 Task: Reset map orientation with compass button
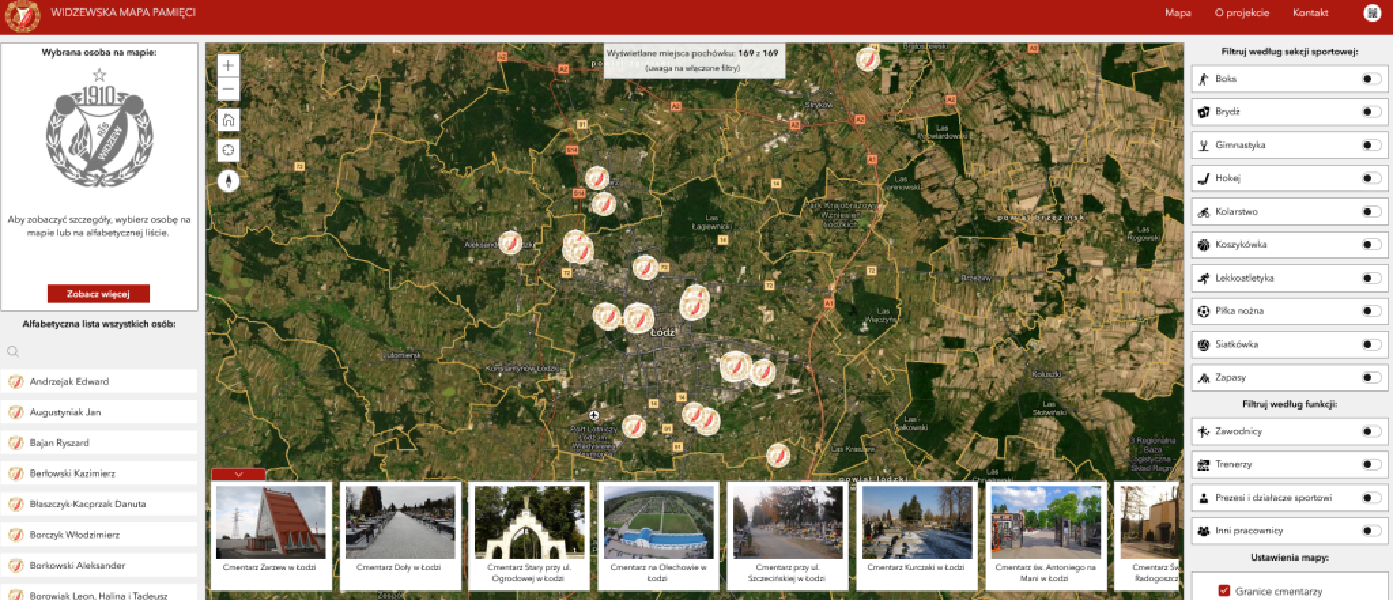[228, 181]
